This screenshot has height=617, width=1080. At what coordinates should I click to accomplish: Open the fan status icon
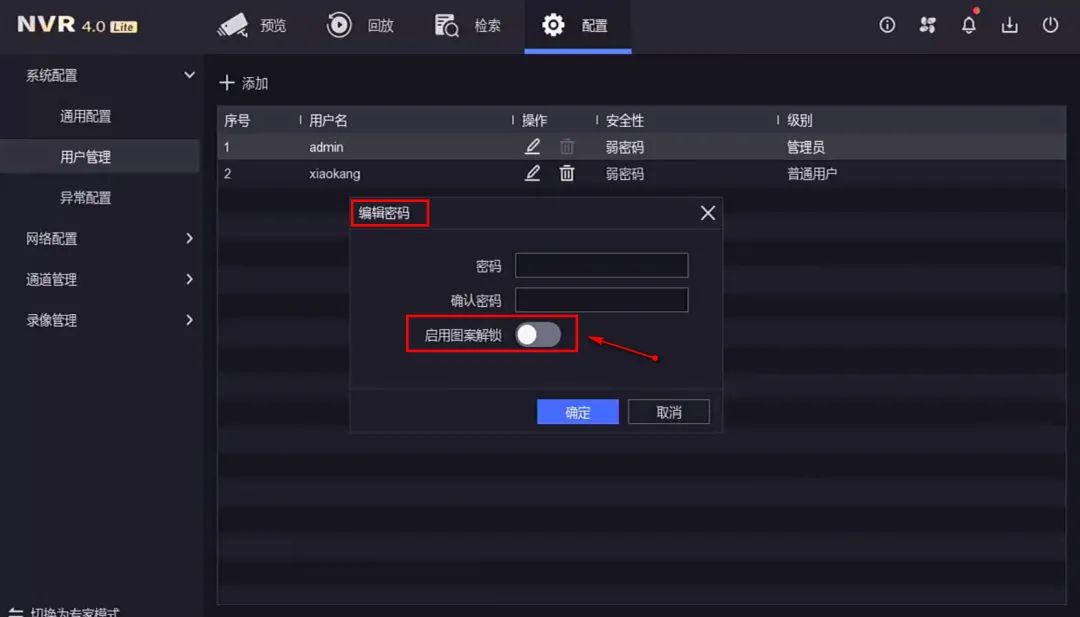coord(928,26)
